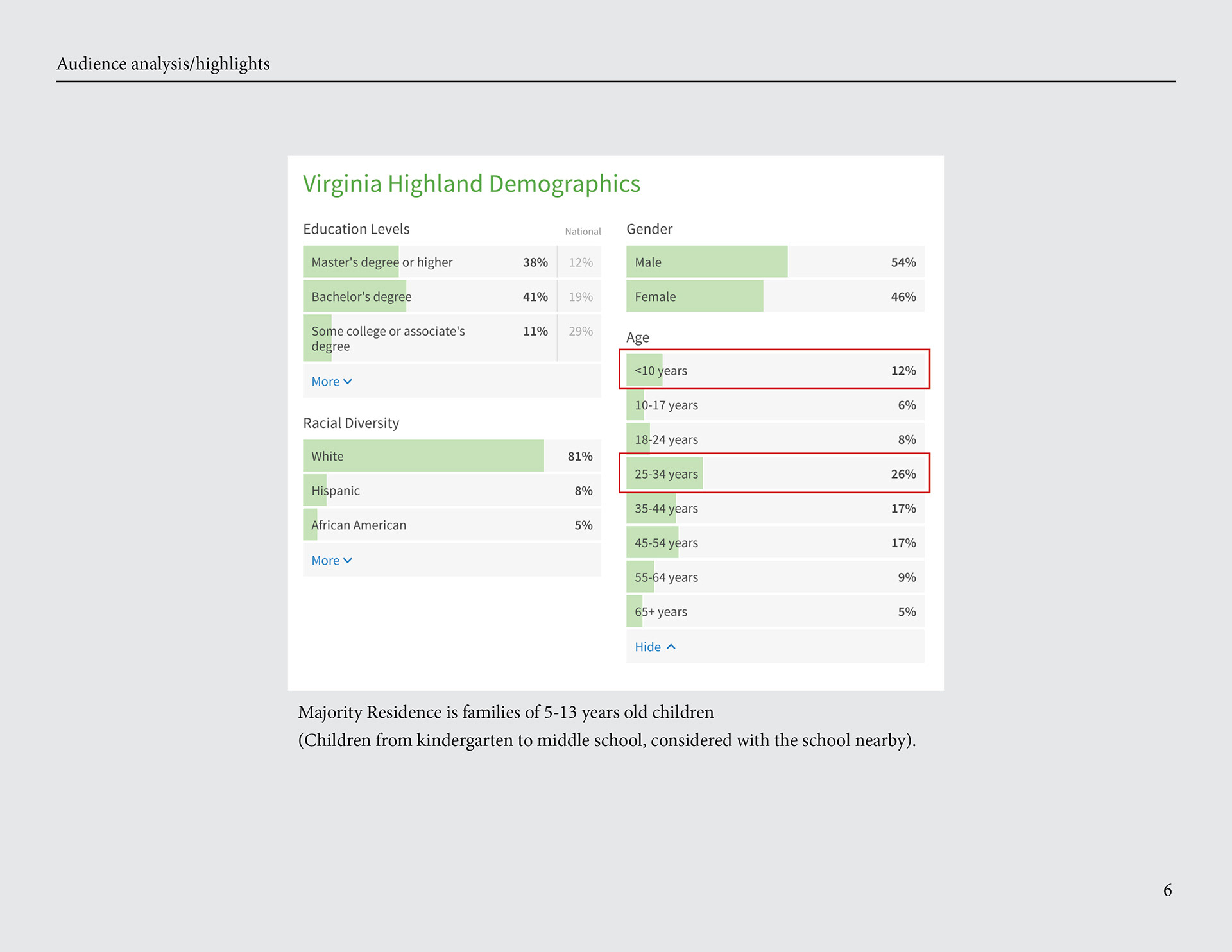This screenshot has width=1232, height=952.
Task: Select the Master's degree or higher row
Action: pos(452,262)
